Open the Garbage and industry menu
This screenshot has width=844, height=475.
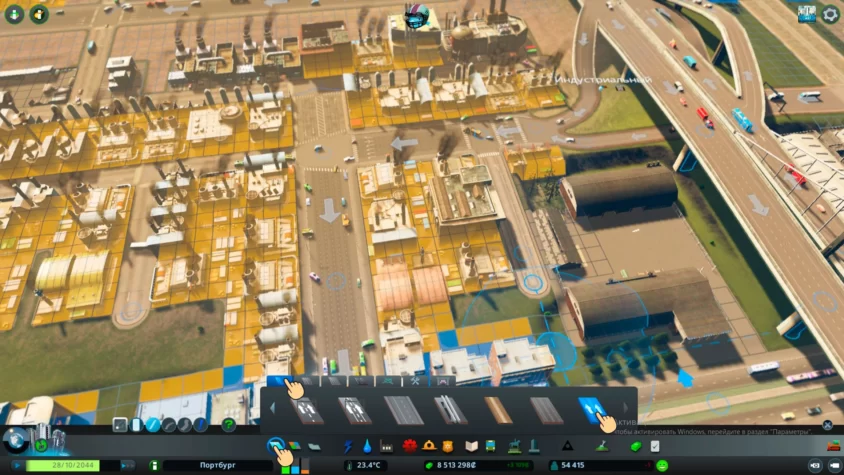(x=386, y=446)
